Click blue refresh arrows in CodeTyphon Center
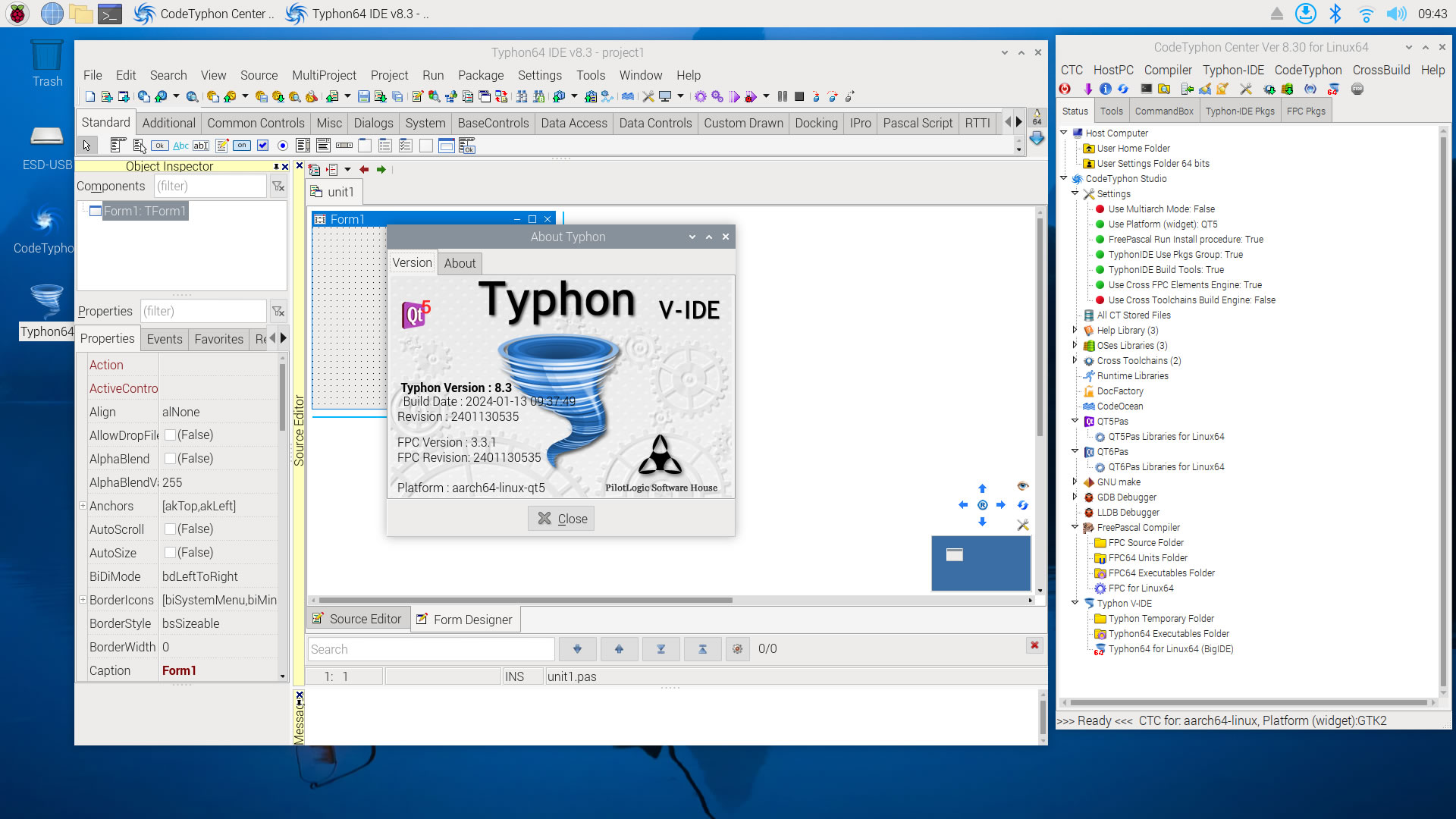1456x819 pixels. tap(1123, 89)
